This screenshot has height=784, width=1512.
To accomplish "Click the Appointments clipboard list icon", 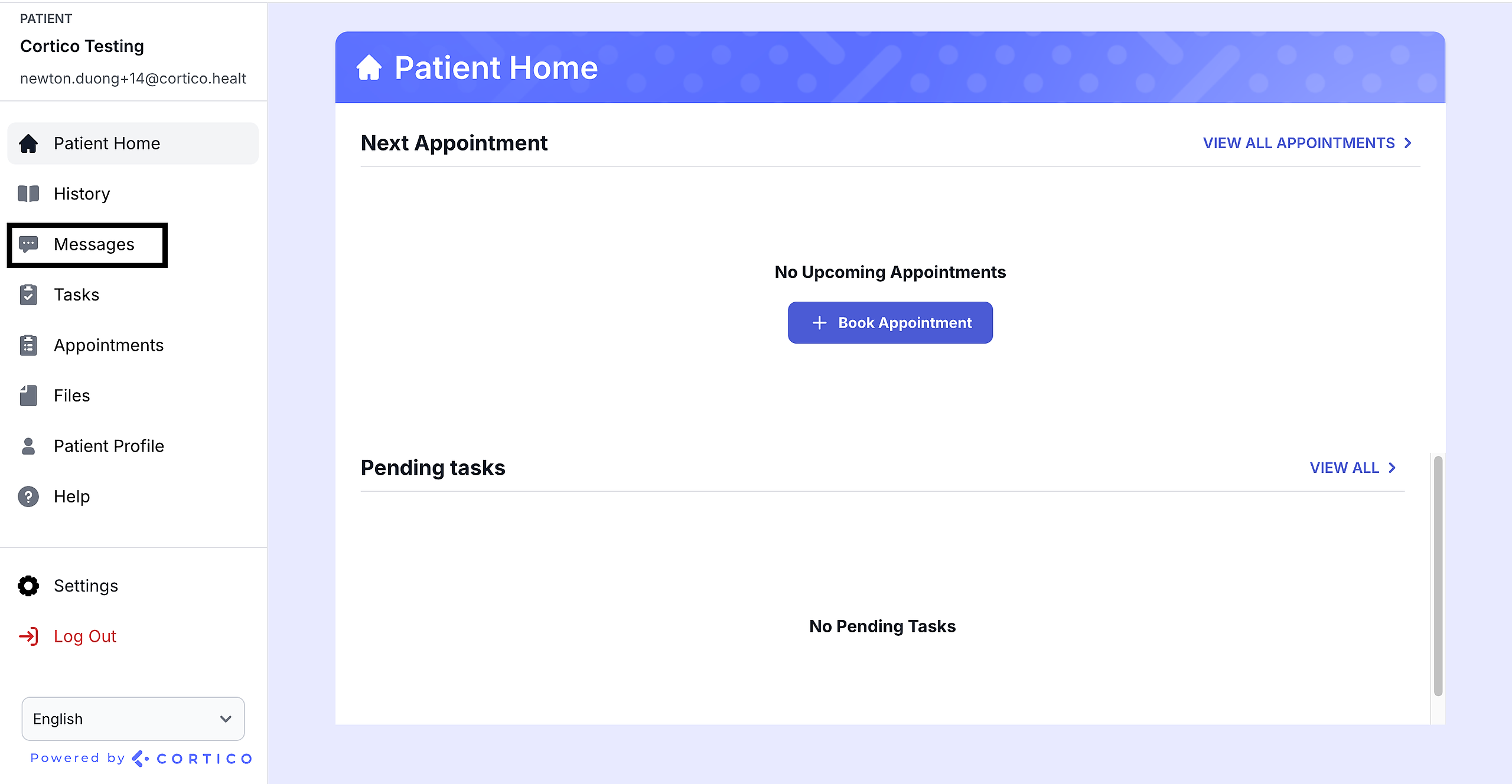I will (x=28, y=345).
